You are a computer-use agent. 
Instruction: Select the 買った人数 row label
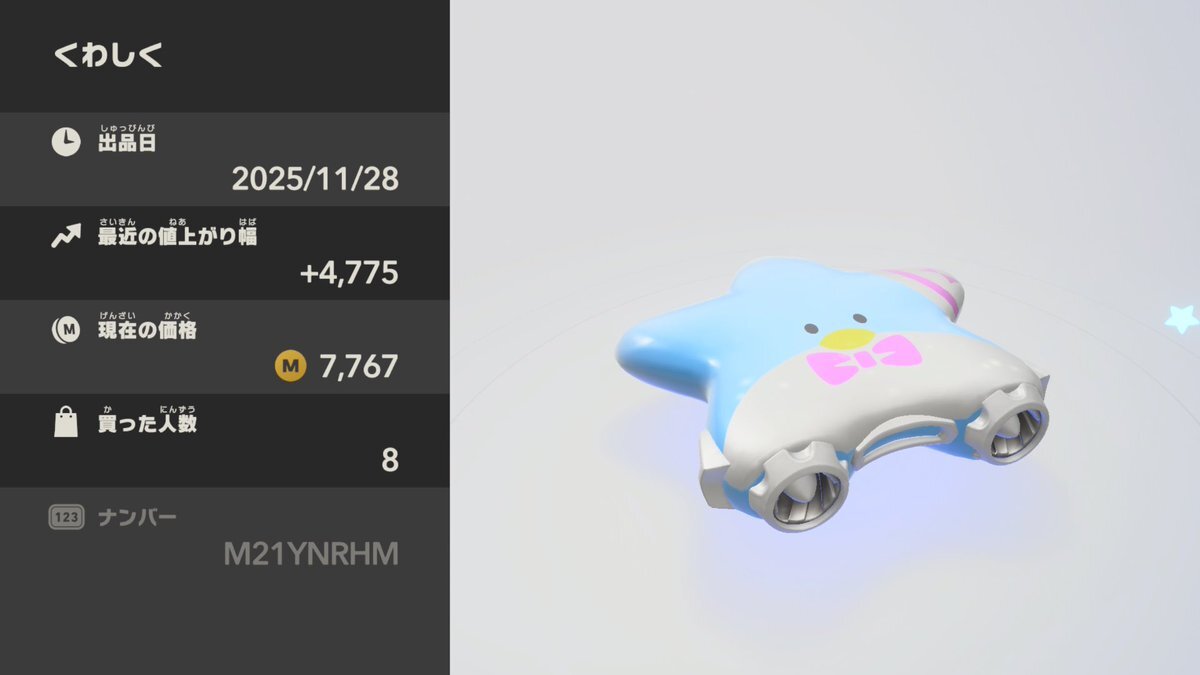pyautogui.click(x=147, y=424)
